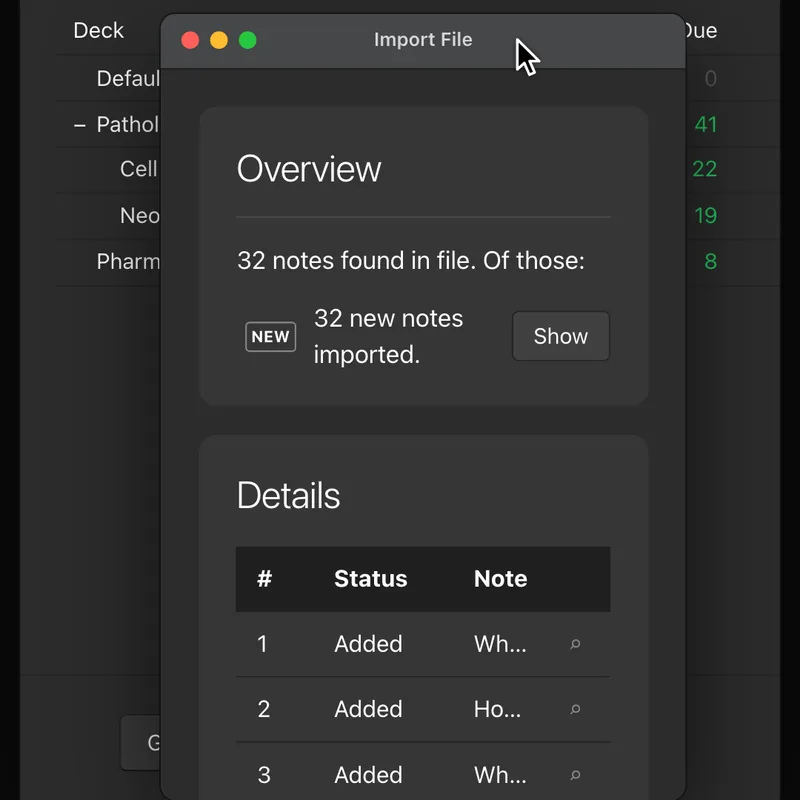
Task: Open the Neo subdeck in main window
Action: 140,215
